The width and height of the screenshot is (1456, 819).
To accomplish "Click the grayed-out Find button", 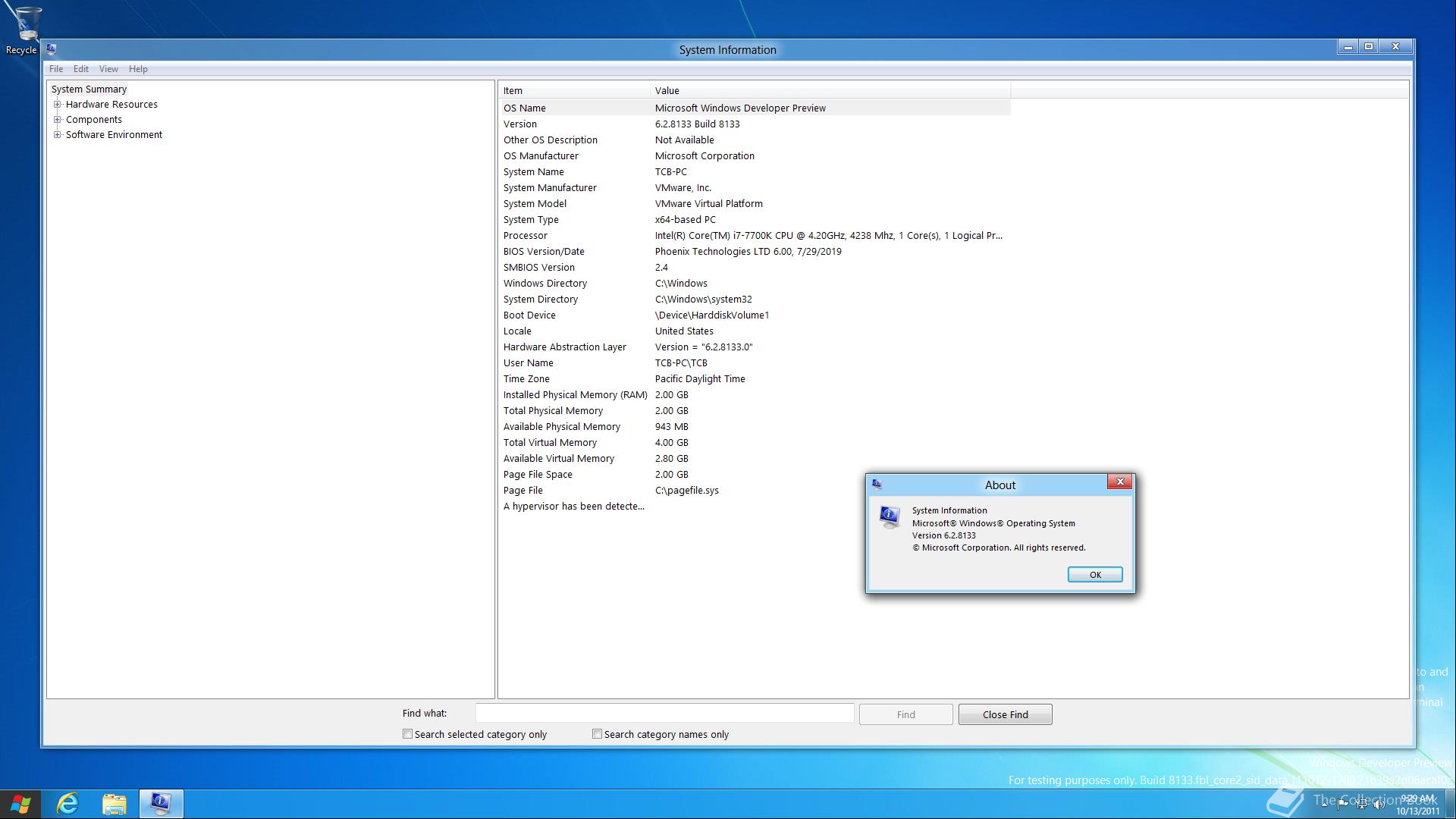I will (905, 714).
